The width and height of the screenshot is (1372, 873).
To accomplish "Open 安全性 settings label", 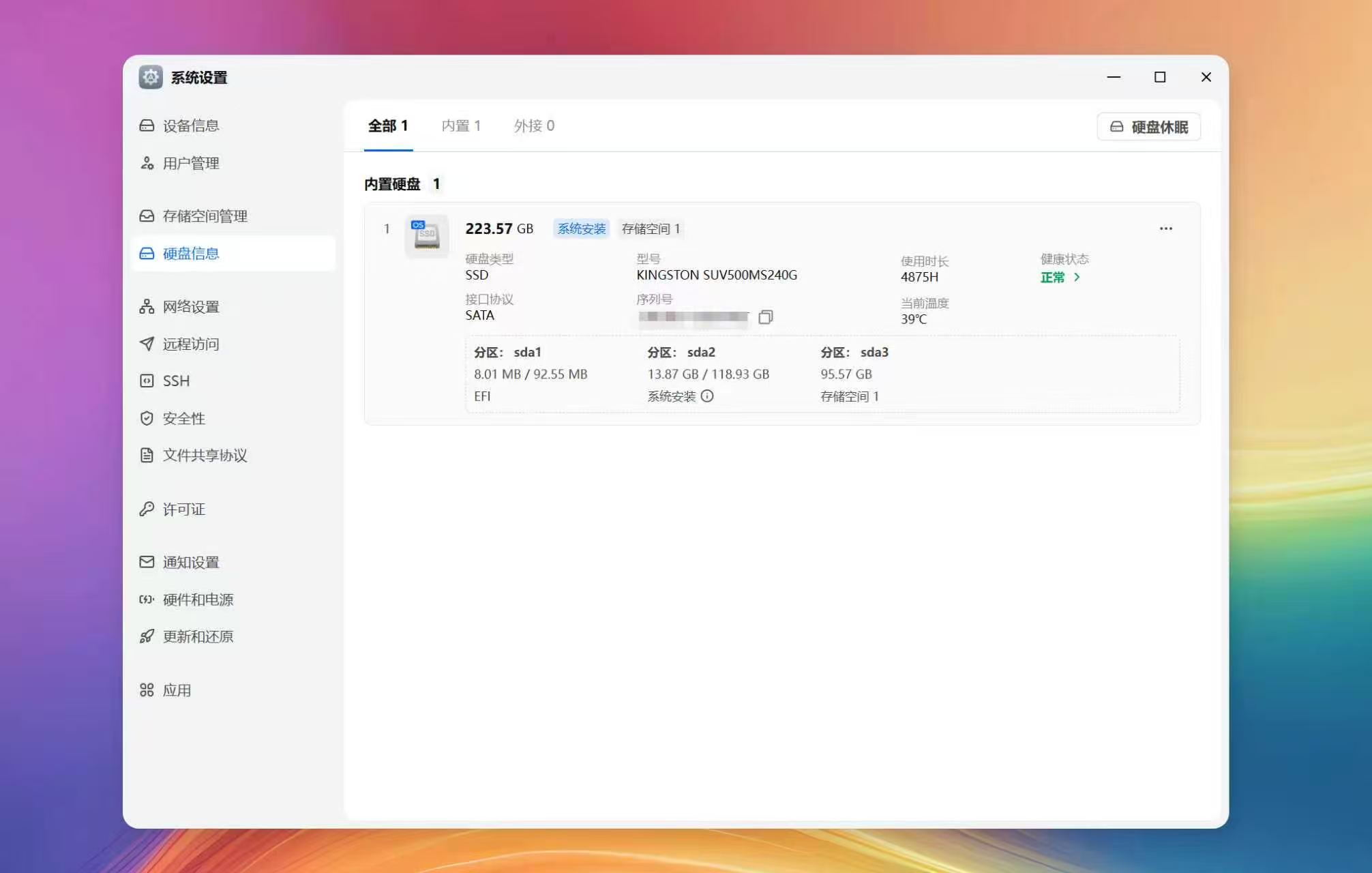I will (x=184, y=419).
